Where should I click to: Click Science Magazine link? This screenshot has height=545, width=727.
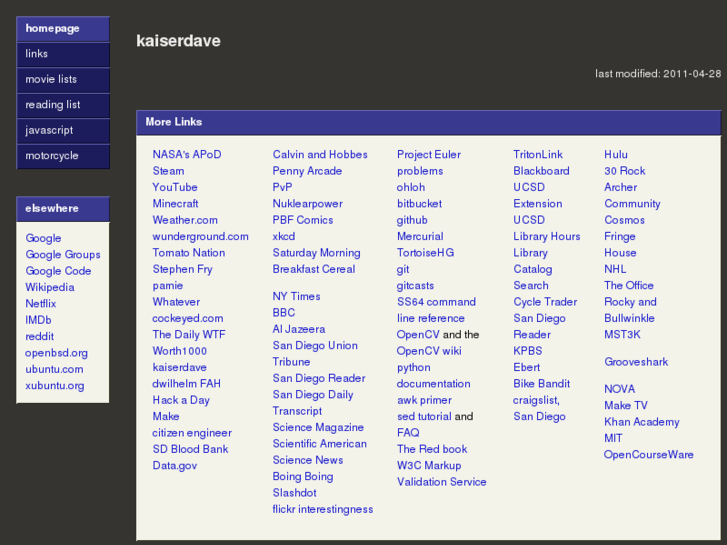318,427
